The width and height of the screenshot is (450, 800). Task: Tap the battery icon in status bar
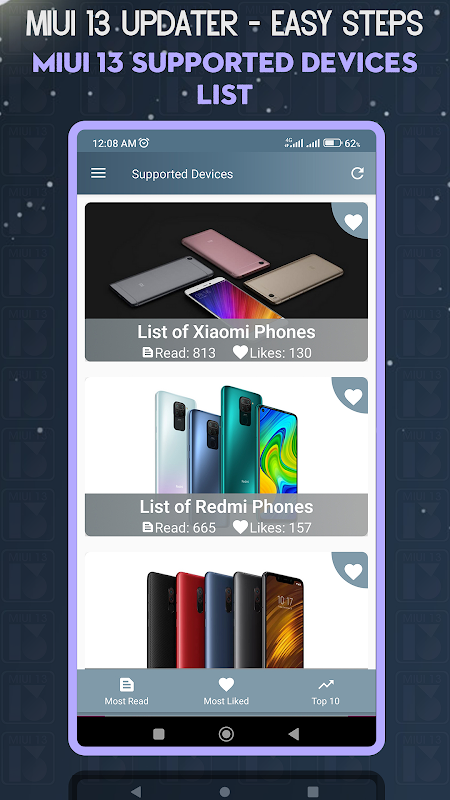332,143
